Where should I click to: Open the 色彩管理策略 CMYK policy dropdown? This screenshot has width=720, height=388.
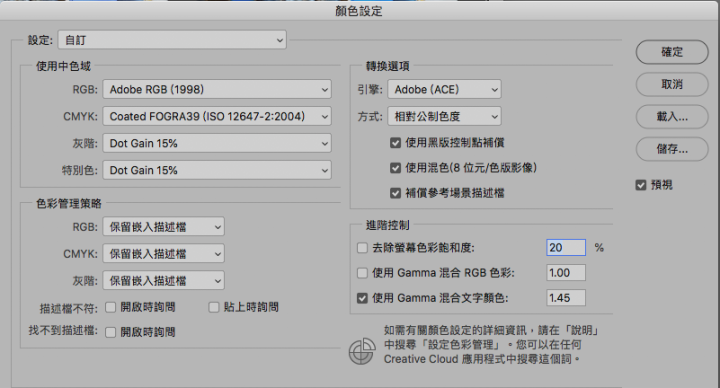(x=163, y=254)
